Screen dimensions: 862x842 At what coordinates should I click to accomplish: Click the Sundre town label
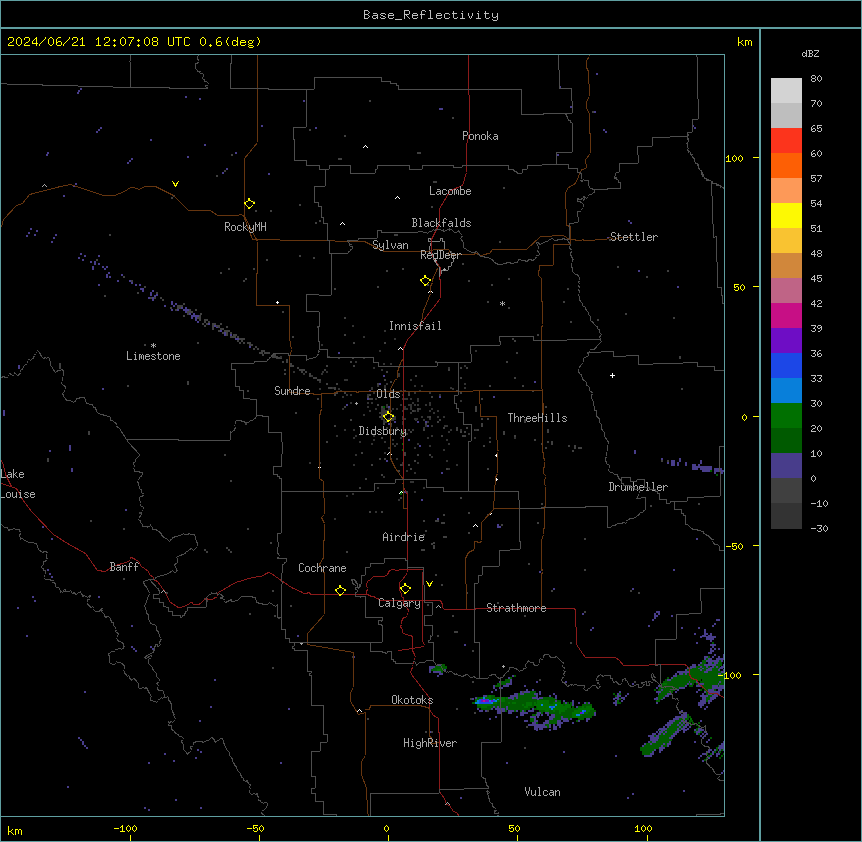(x=292, y=391)
